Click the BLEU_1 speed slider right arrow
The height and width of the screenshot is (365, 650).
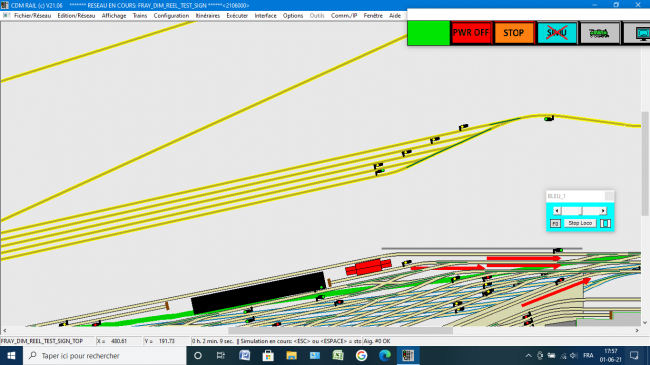pyautogui.click(x=603, y=211)
